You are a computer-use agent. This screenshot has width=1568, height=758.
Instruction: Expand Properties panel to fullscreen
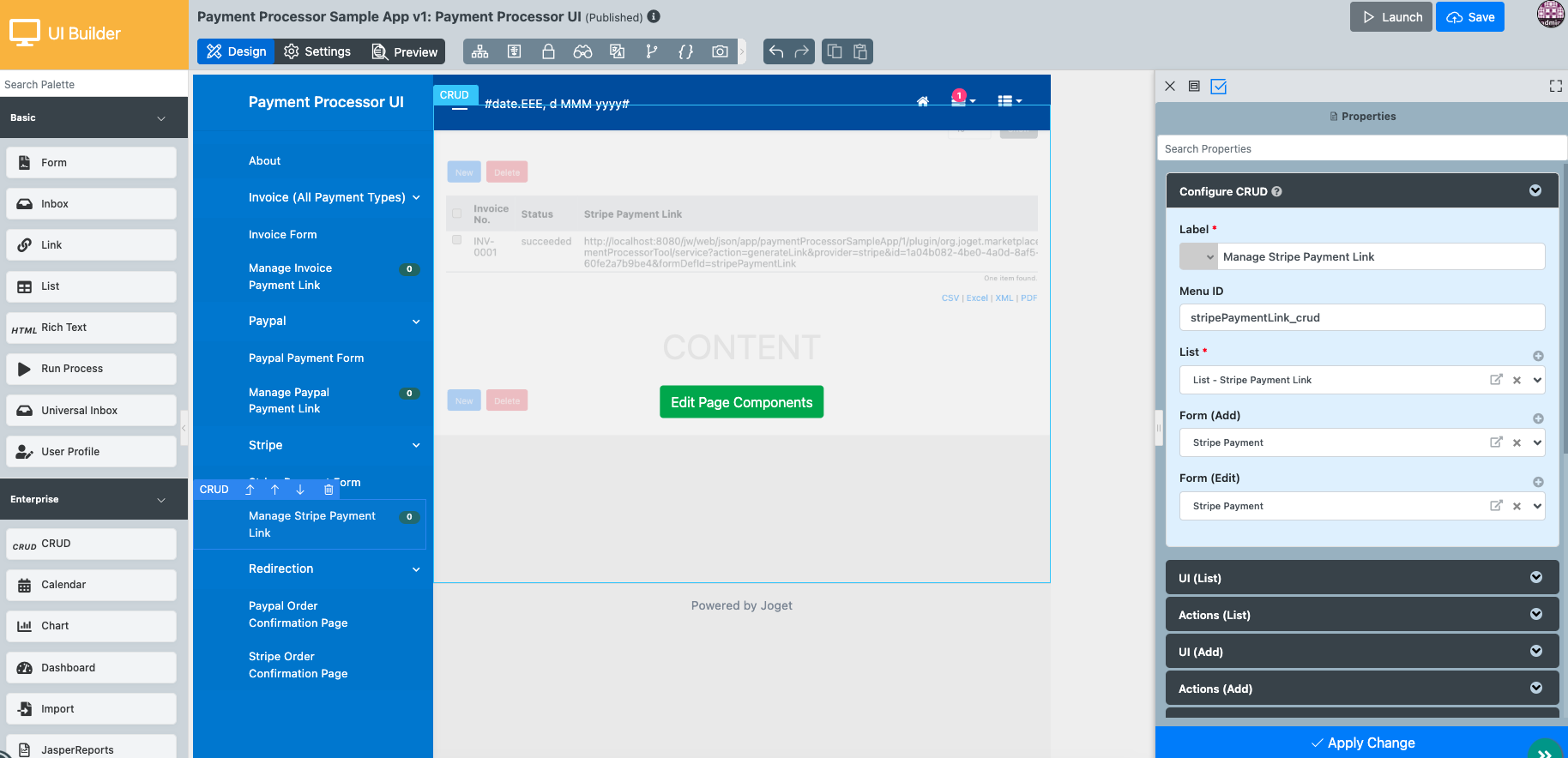click(x=1555, y=86)
